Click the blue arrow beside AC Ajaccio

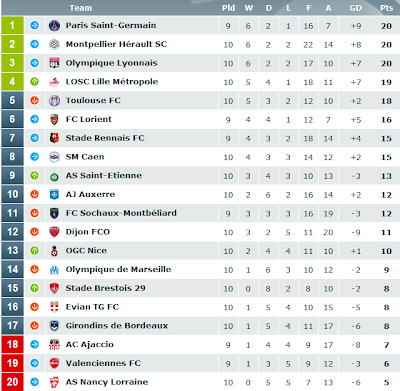coord(35,344)
